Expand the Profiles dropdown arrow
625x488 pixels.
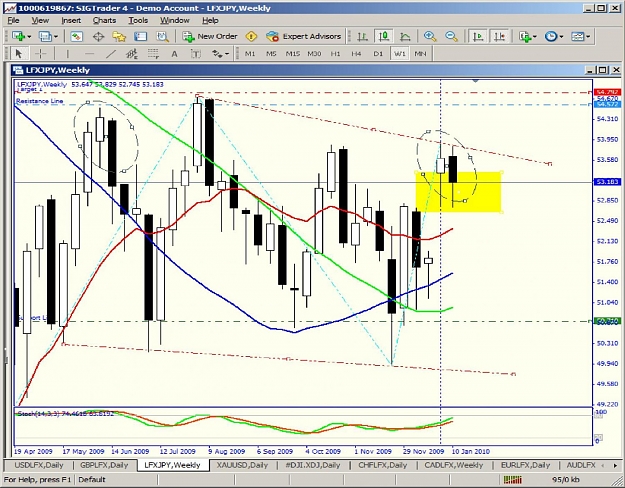point(56,37)
